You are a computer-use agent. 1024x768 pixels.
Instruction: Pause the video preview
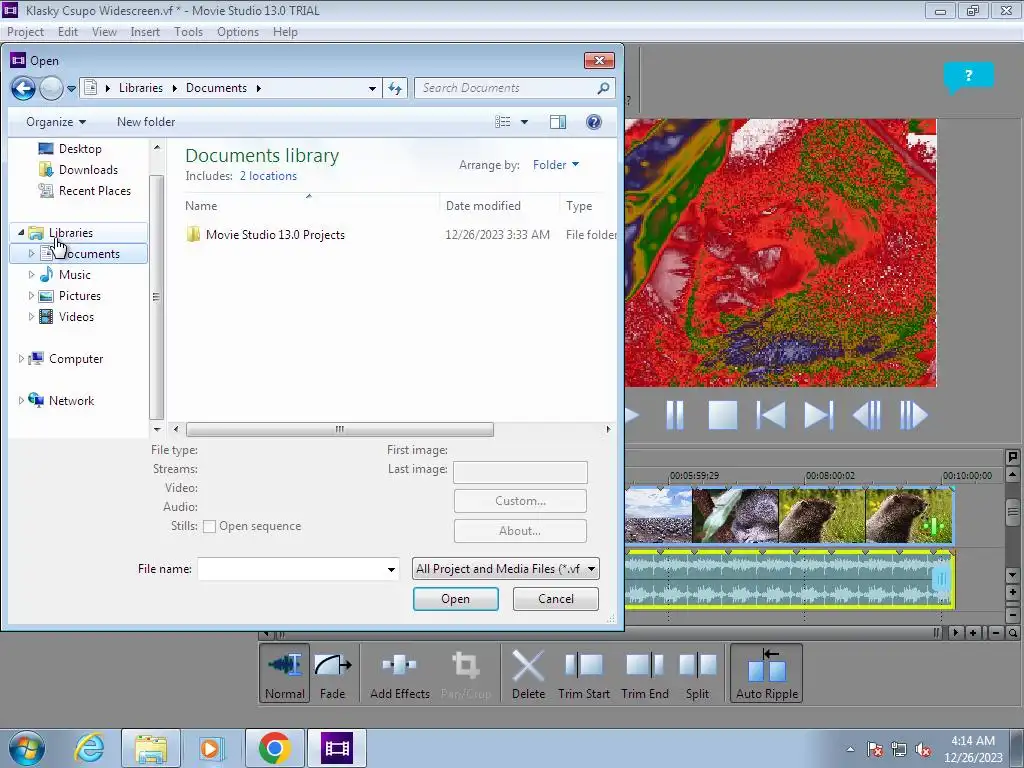pos(675,415)
